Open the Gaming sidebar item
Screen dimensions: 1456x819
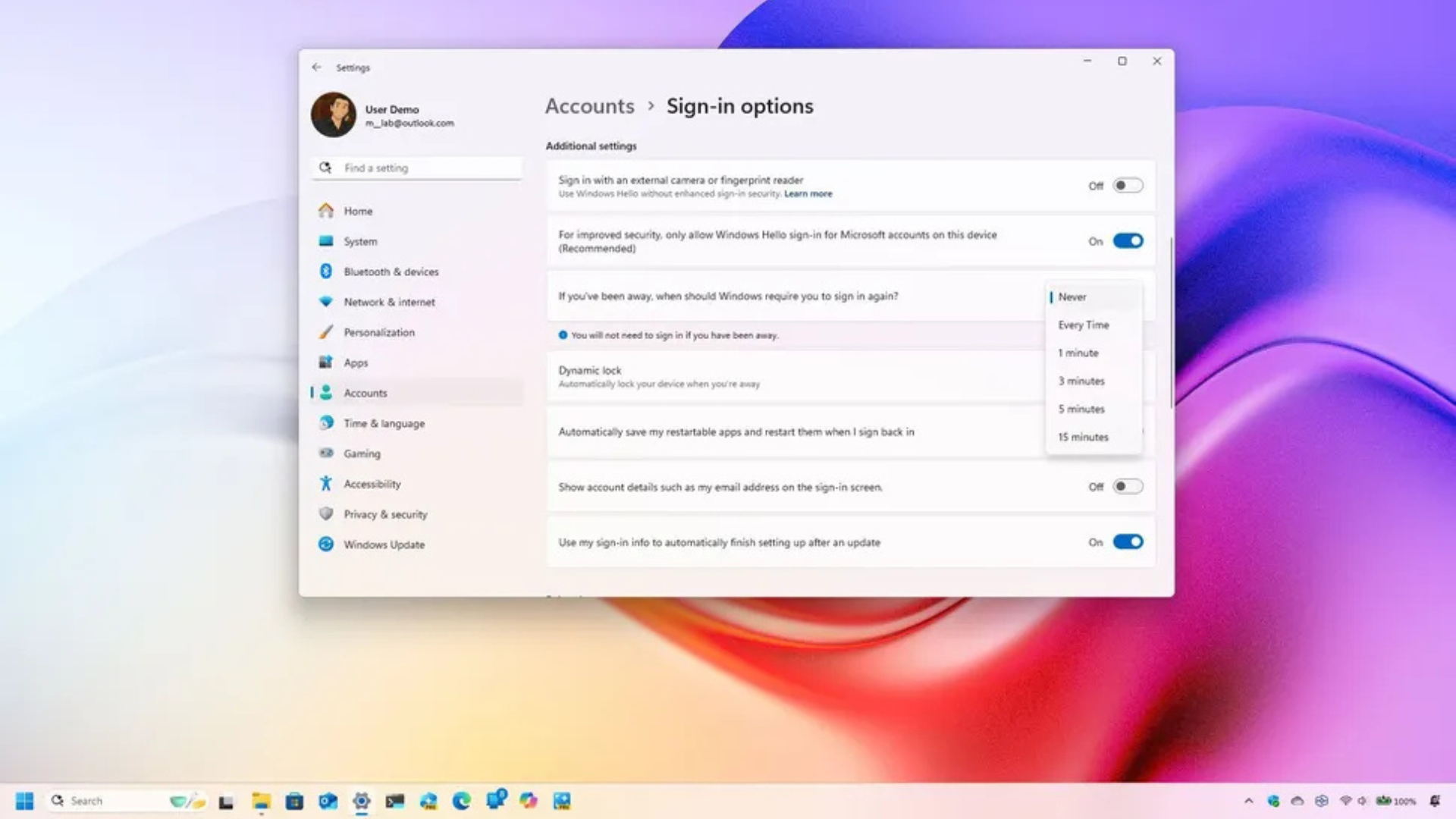[x=361, y=453]
